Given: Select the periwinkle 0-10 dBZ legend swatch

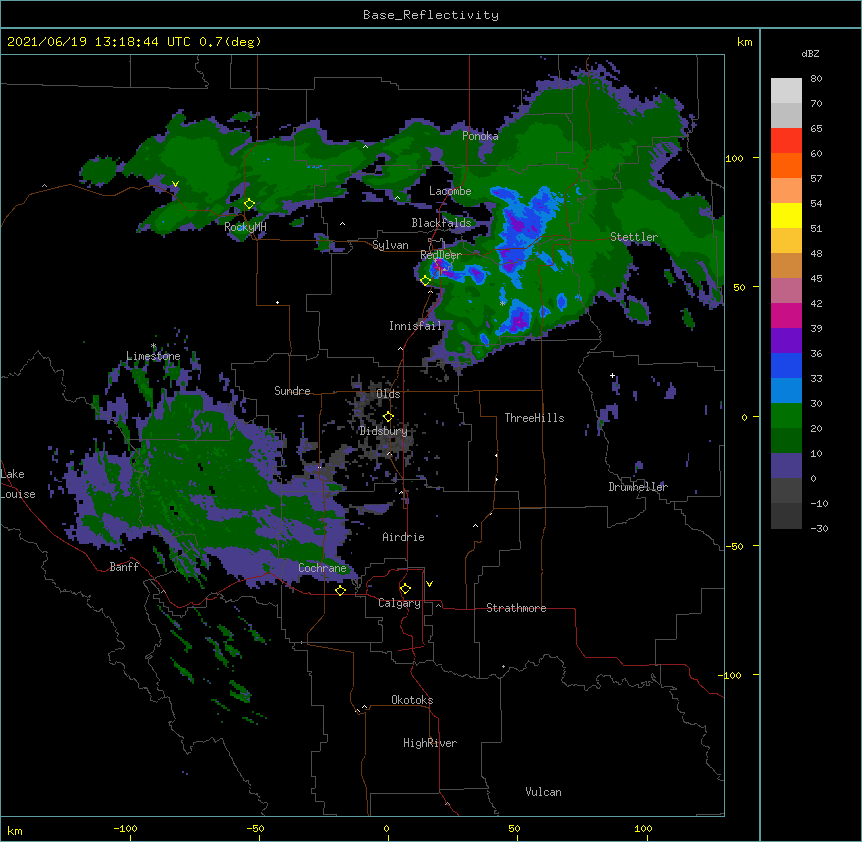Looking at the screenshot, I should coord(786,466).
